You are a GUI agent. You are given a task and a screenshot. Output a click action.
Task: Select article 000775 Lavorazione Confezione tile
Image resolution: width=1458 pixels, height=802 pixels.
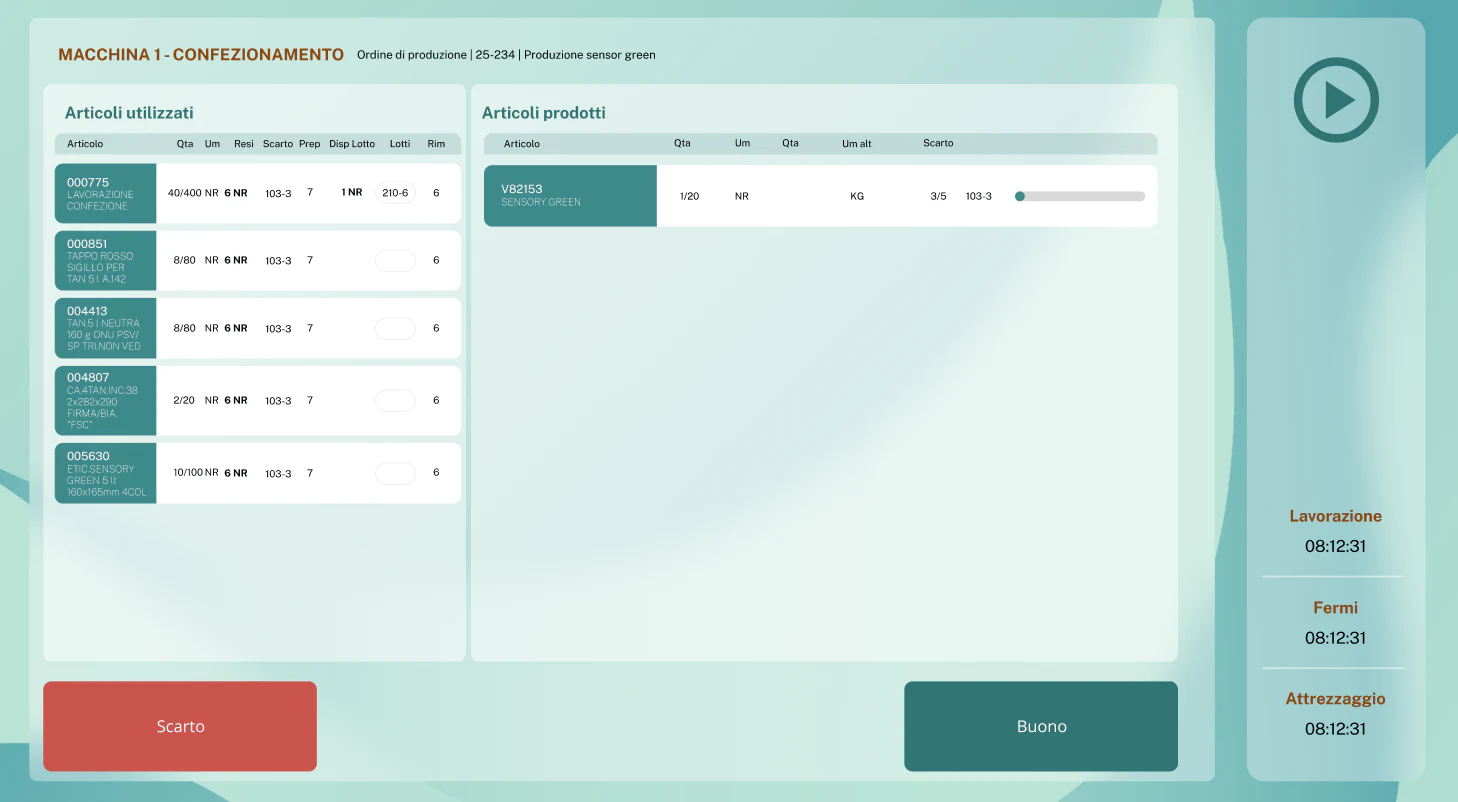click(106, 193)
